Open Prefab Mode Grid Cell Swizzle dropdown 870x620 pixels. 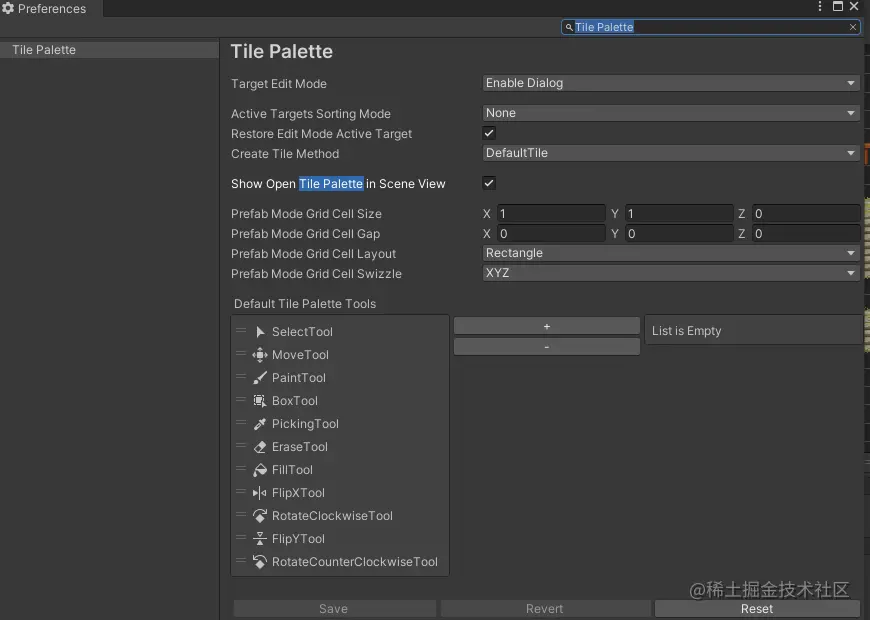point(671,273)
